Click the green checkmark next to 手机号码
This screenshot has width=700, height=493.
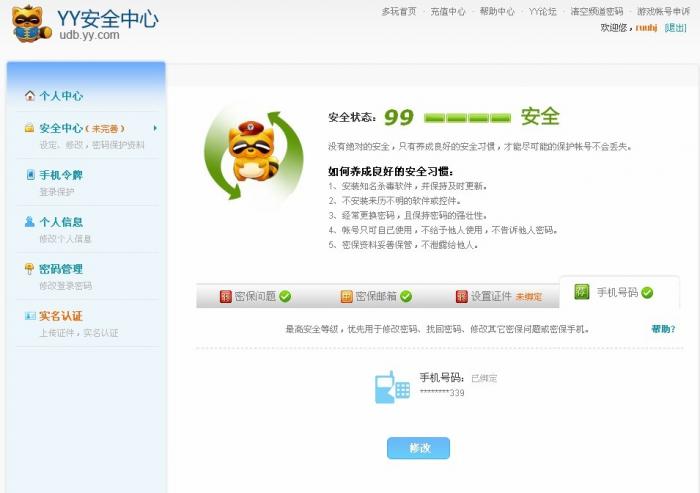(x=647, y=292)
